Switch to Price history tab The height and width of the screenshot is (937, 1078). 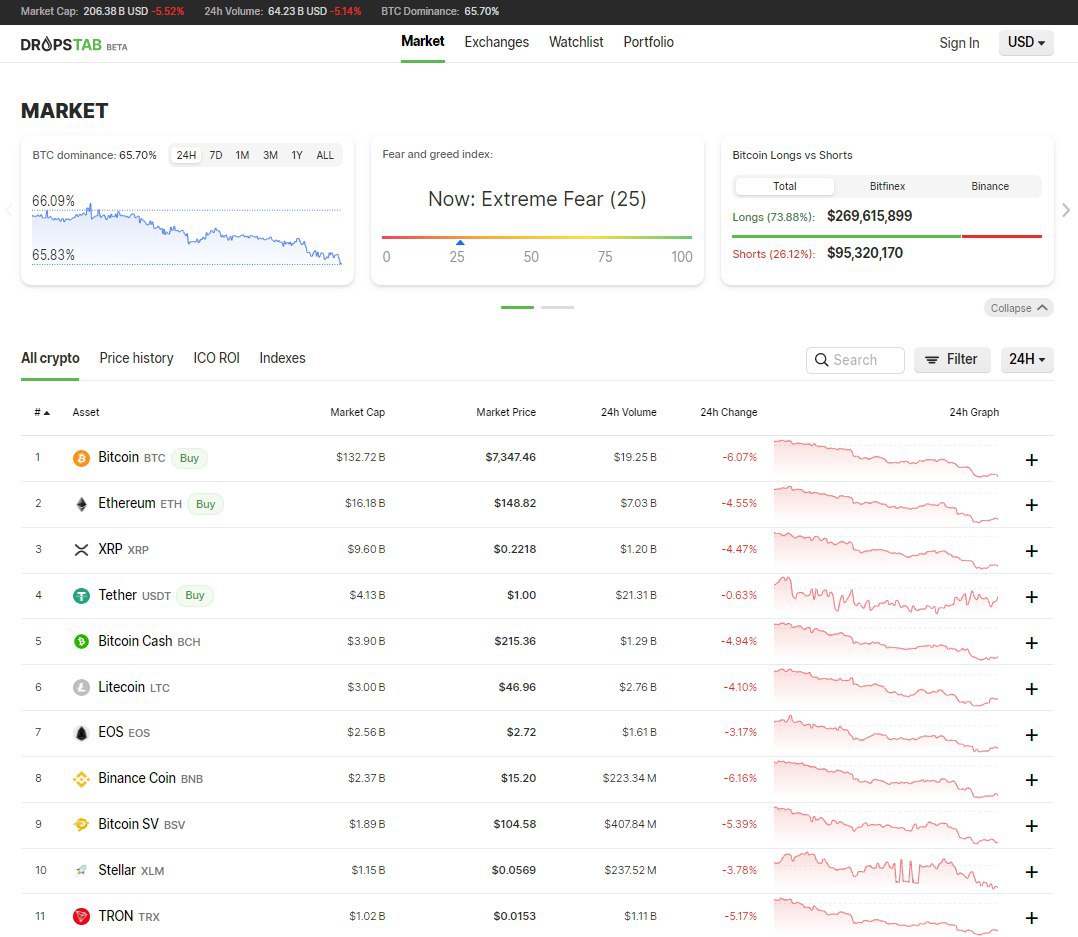pos(136,358)
